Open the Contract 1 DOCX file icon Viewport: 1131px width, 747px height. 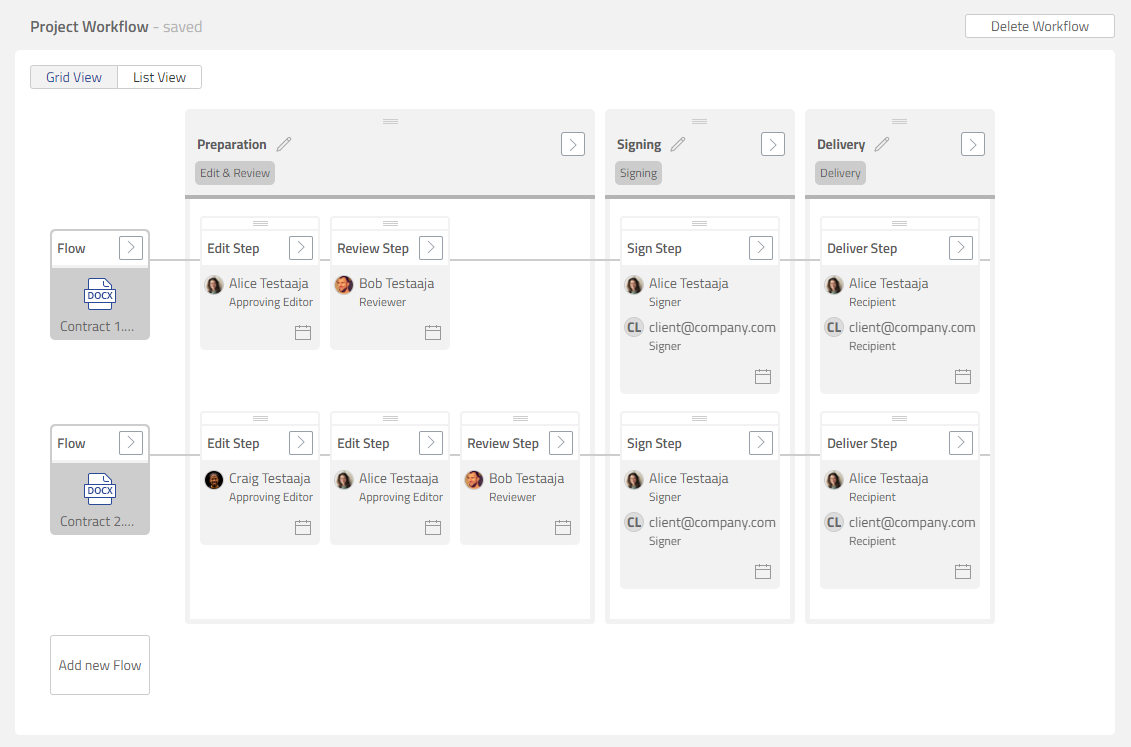point(100,294)
